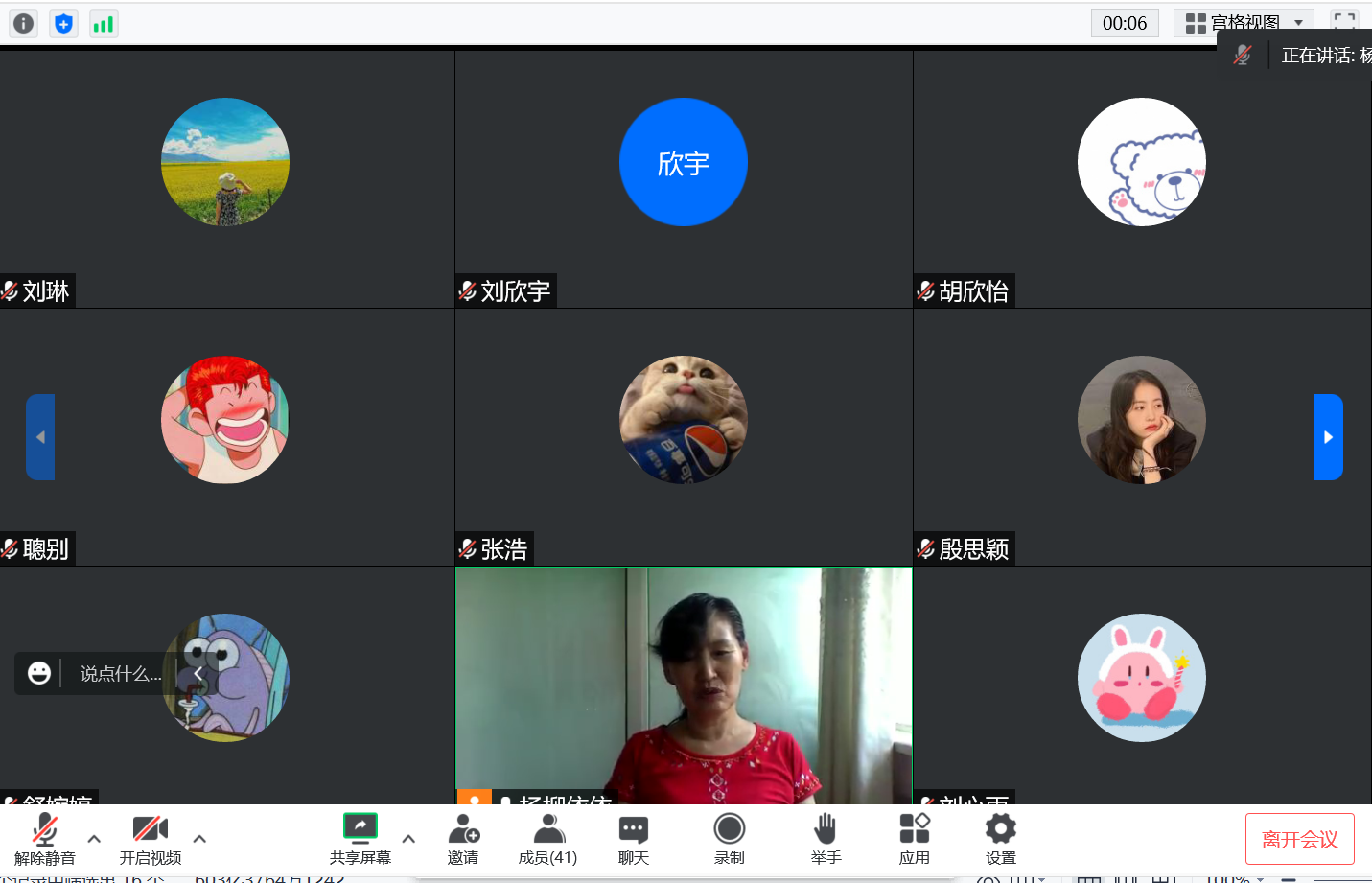Click the red leave meeting button
1372x883 pixels.
click(1299, 839)
